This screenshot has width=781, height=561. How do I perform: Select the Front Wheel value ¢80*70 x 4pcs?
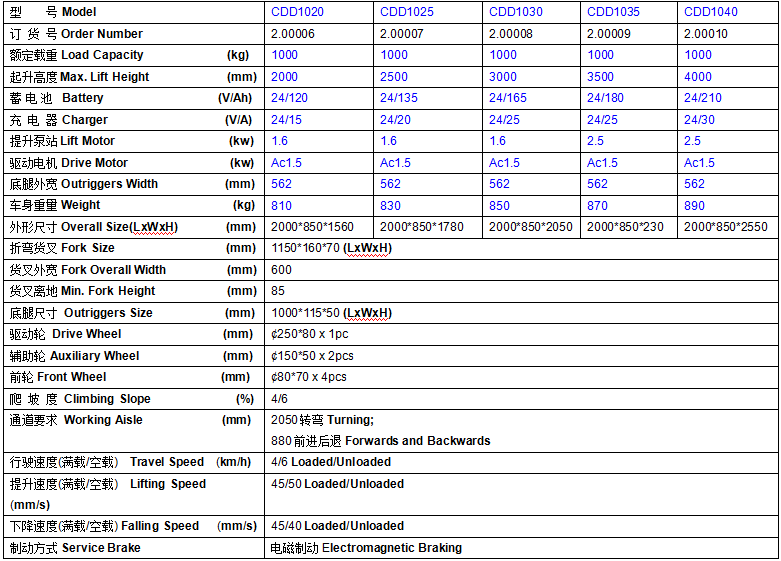coord(308,377)
